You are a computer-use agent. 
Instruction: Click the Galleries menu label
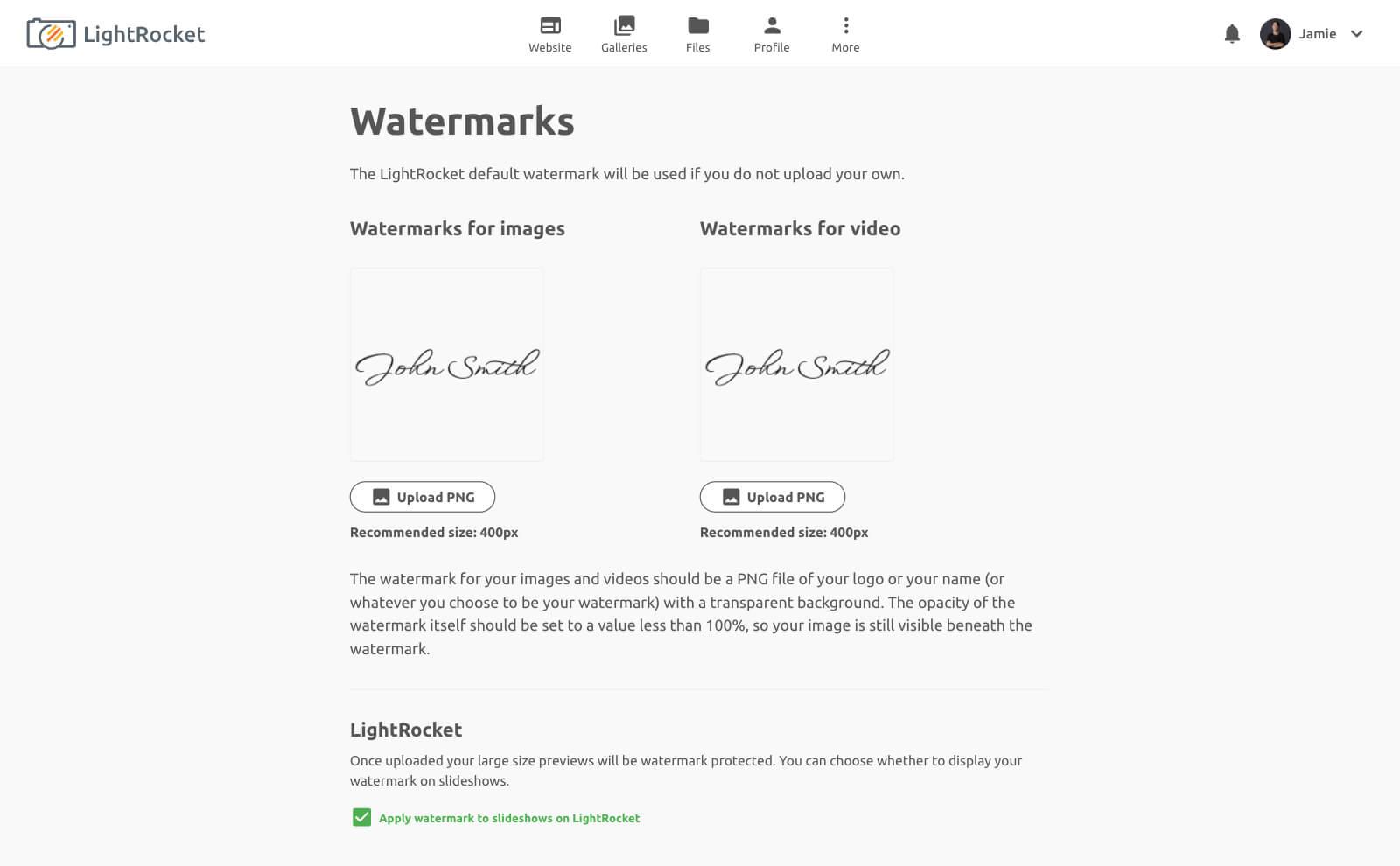[x=624, y=48]
